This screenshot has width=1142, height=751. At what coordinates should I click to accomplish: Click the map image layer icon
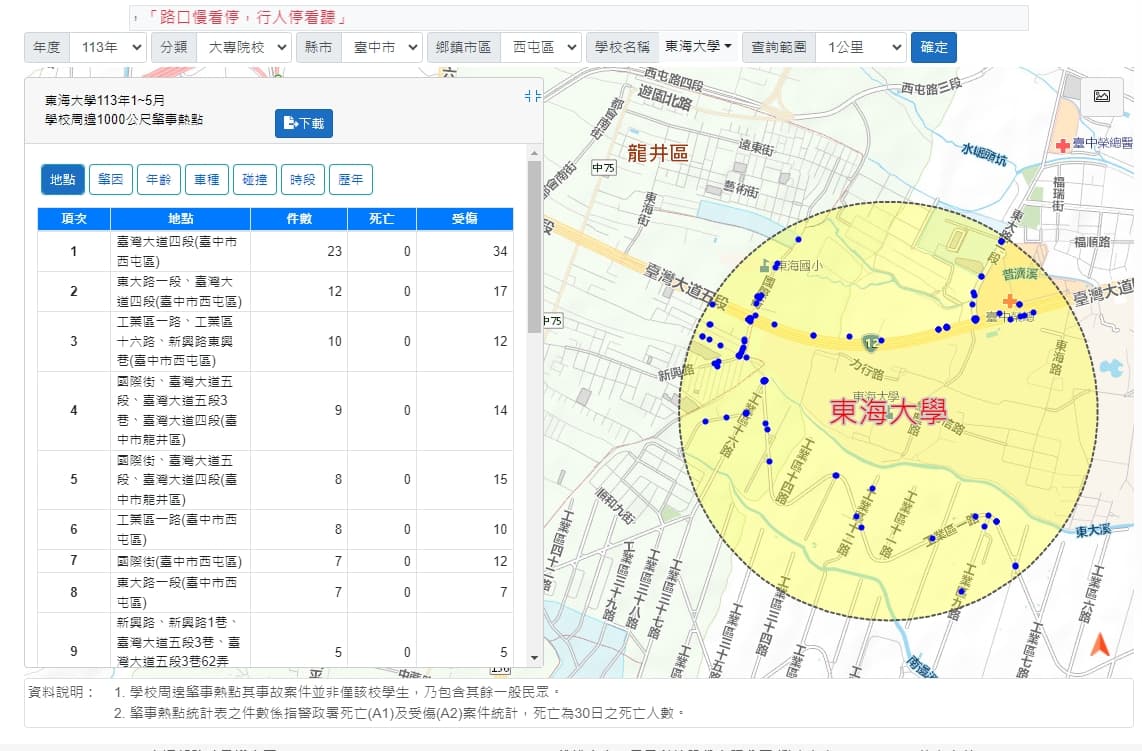1102,96
